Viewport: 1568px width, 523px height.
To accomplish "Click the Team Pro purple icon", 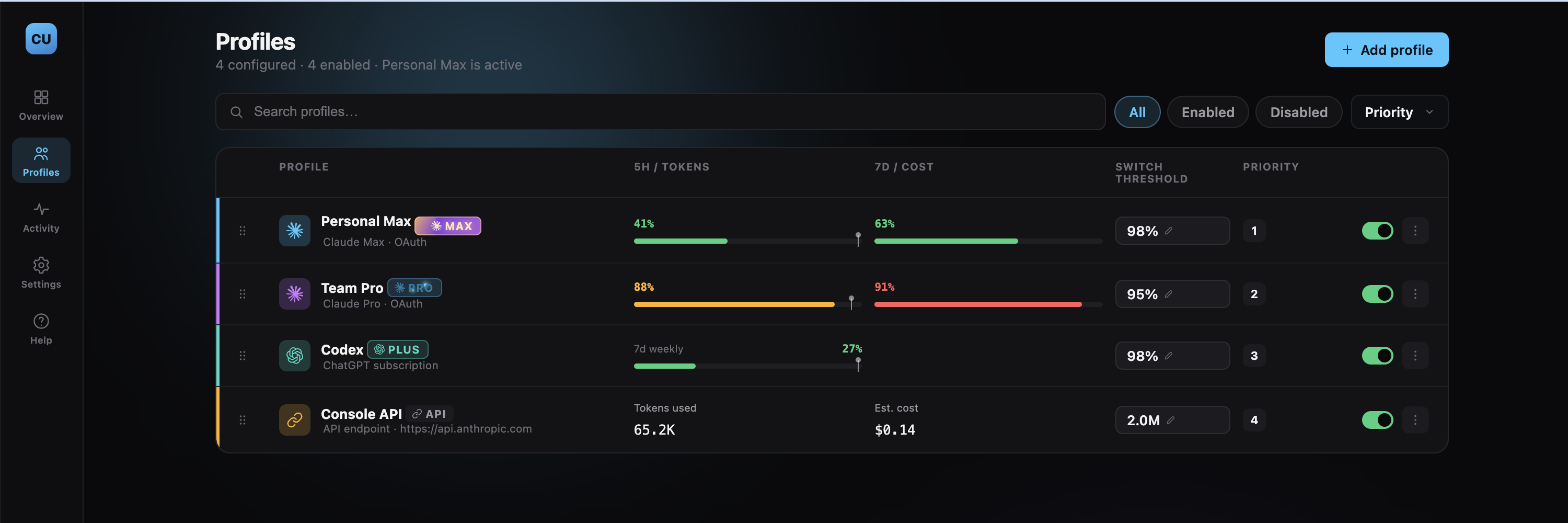I will click(x=295, y=294).
